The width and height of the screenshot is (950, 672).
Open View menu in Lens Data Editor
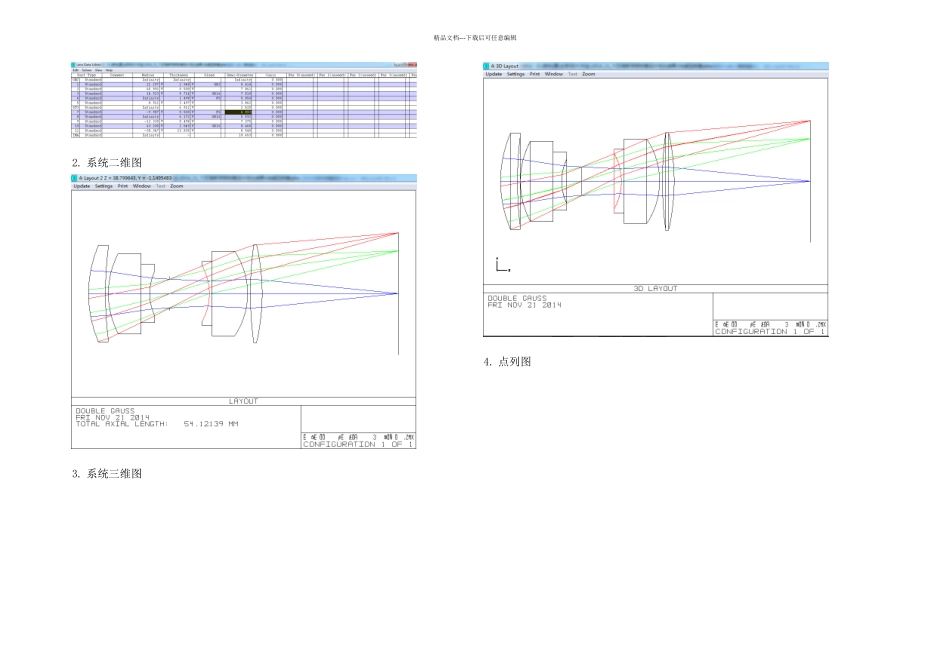(x=98, y=70)
